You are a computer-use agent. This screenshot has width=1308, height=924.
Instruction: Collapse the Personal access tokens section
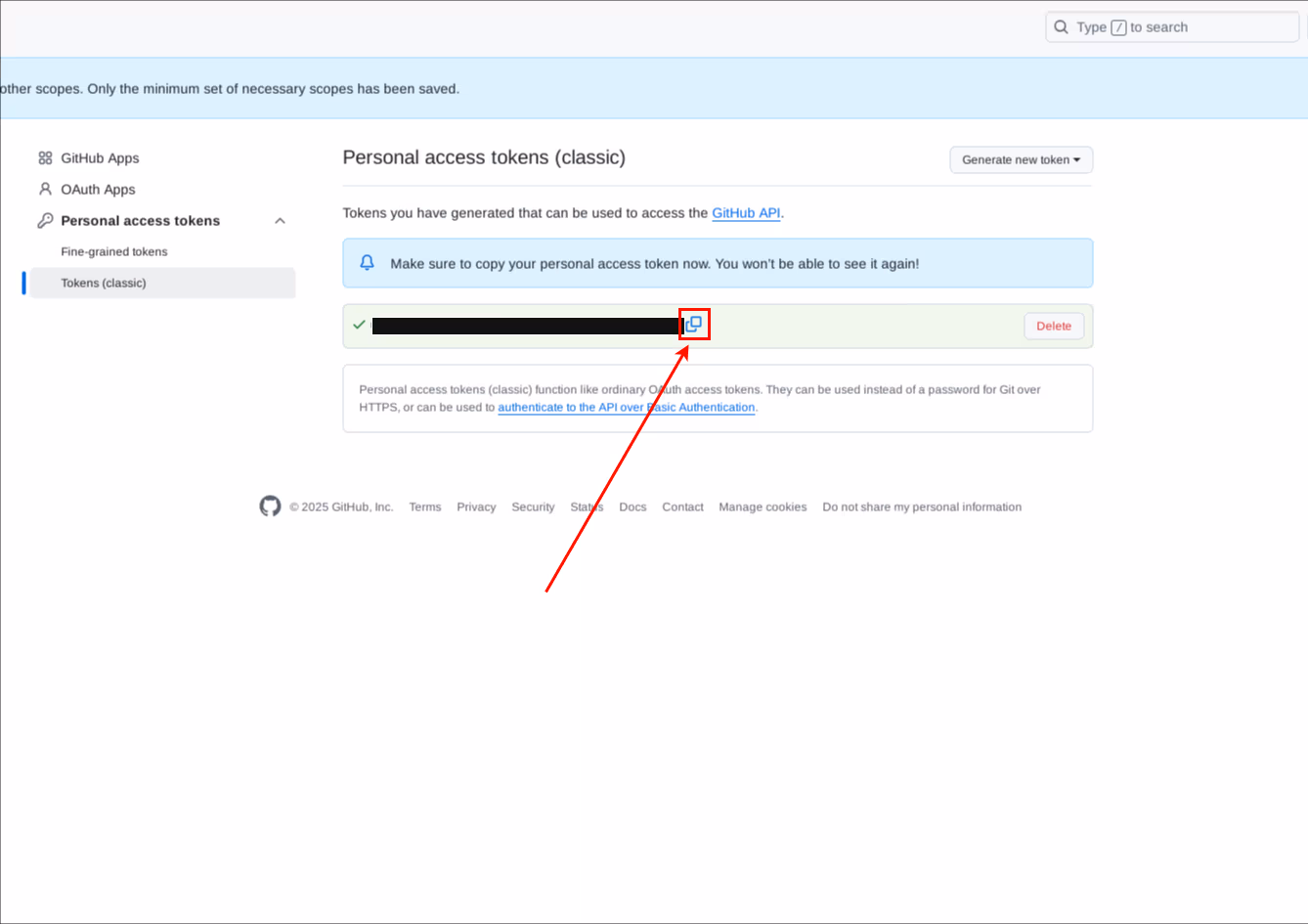[280, 221]
